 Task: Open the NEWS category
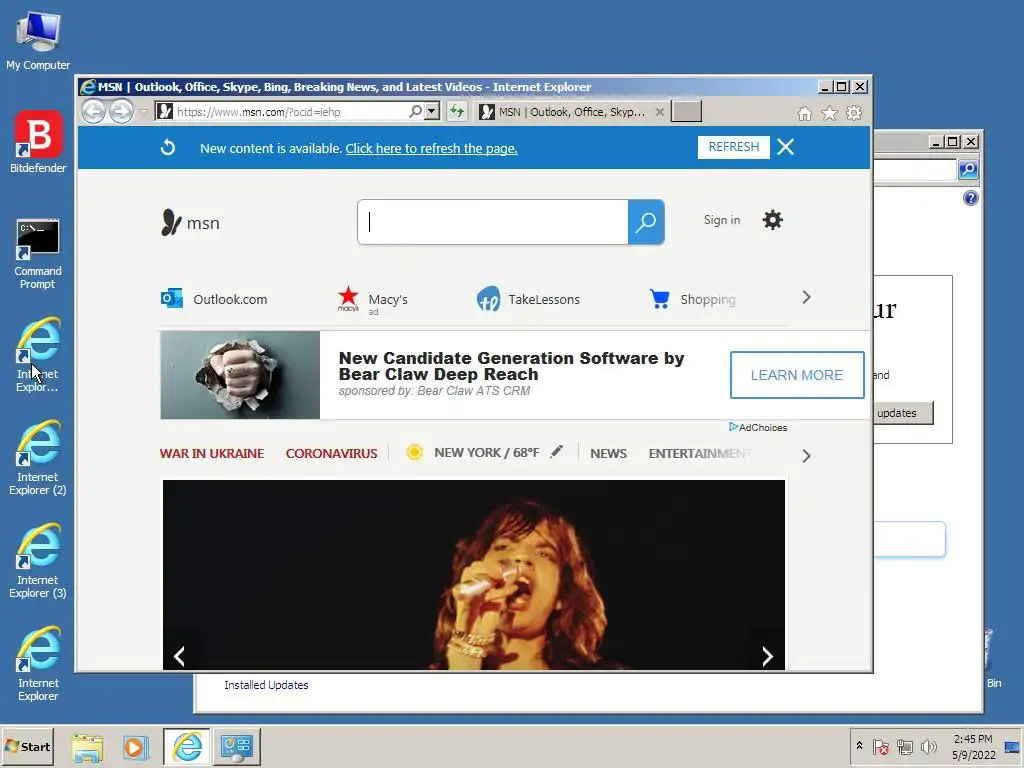pos(608,453)
